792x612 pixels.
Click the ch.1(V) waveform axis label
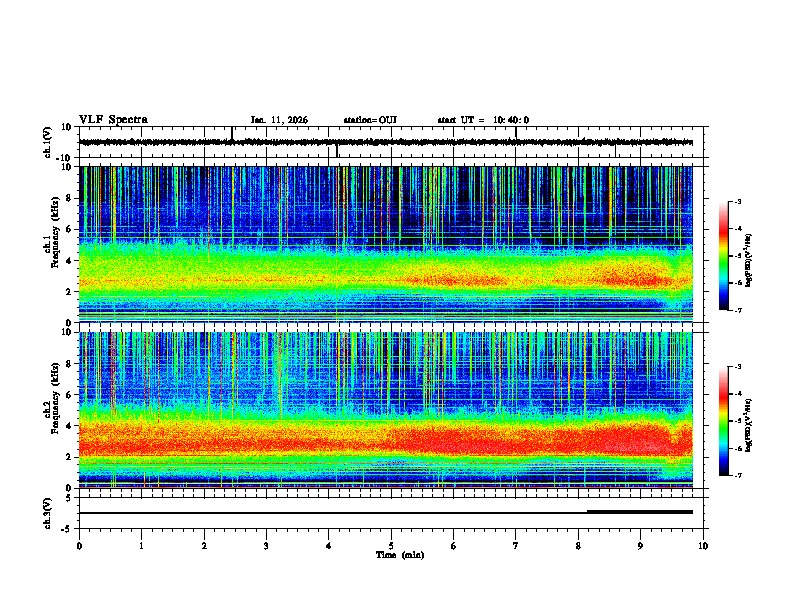(48, 142)
